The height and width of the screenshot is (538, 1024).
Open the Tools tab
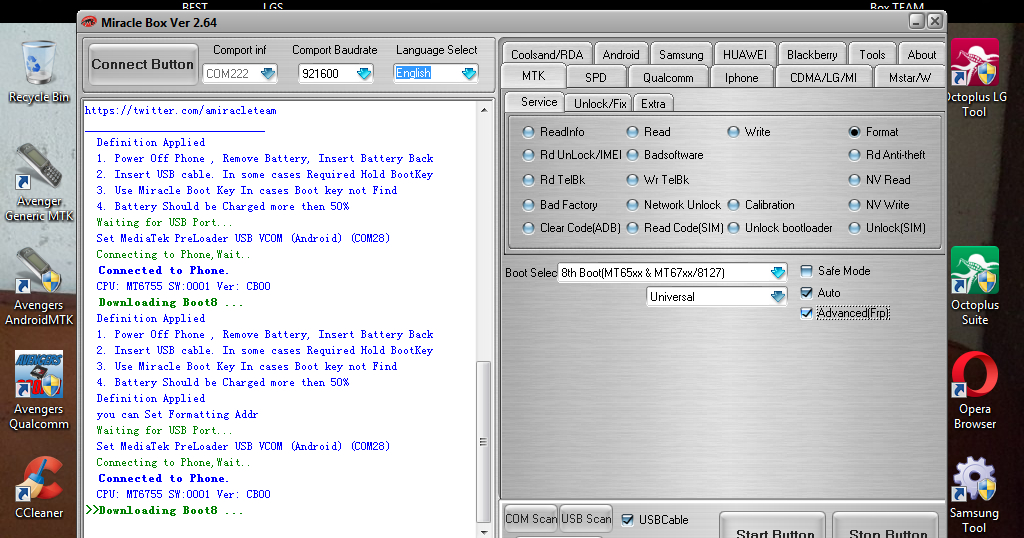pyautogui.click(x=872, y=54)
